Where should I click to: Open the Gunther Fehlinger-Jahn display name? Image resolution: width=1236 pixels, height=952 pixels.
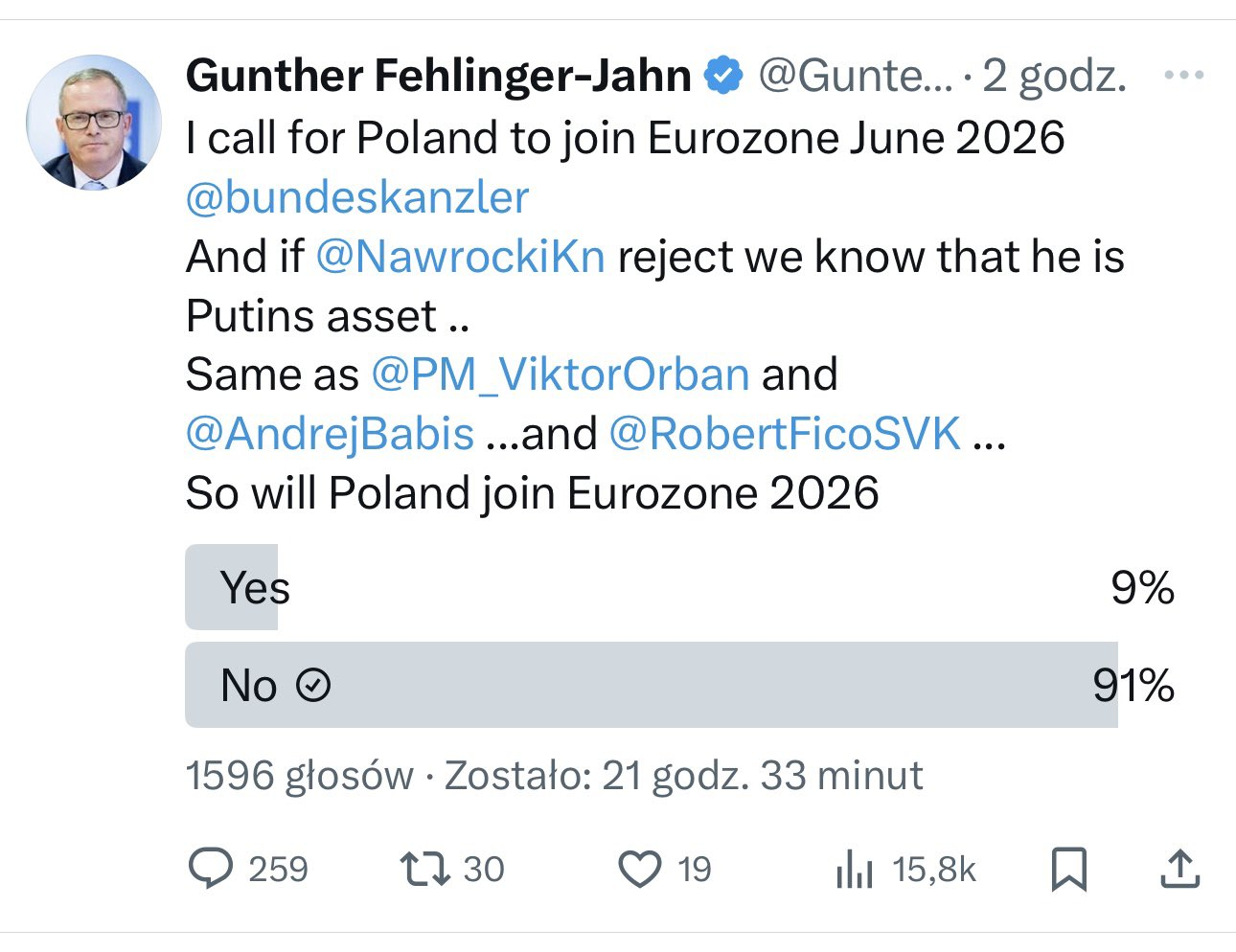coord(439,76)
